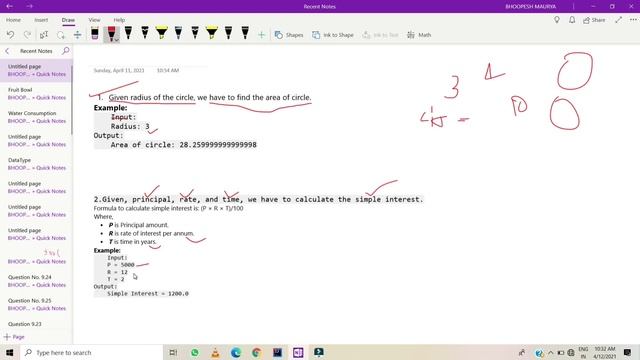The height and width of the screenshot is (360, 640).
Task: Go forward with title bar arrow
Action: tap(30, 6)
